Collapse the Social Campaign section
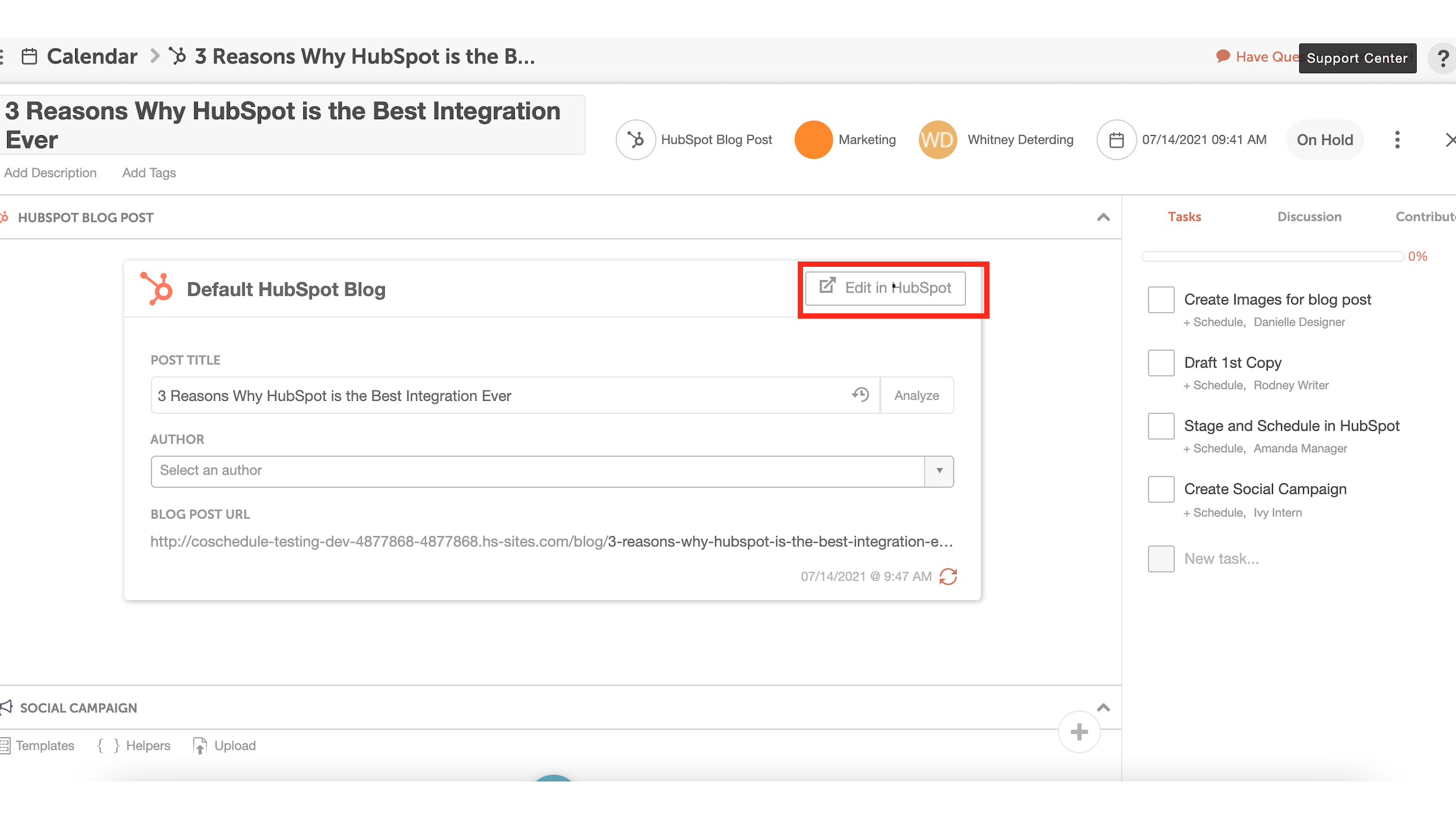This screenshot has height=819, width=1456. [1103, 708]
